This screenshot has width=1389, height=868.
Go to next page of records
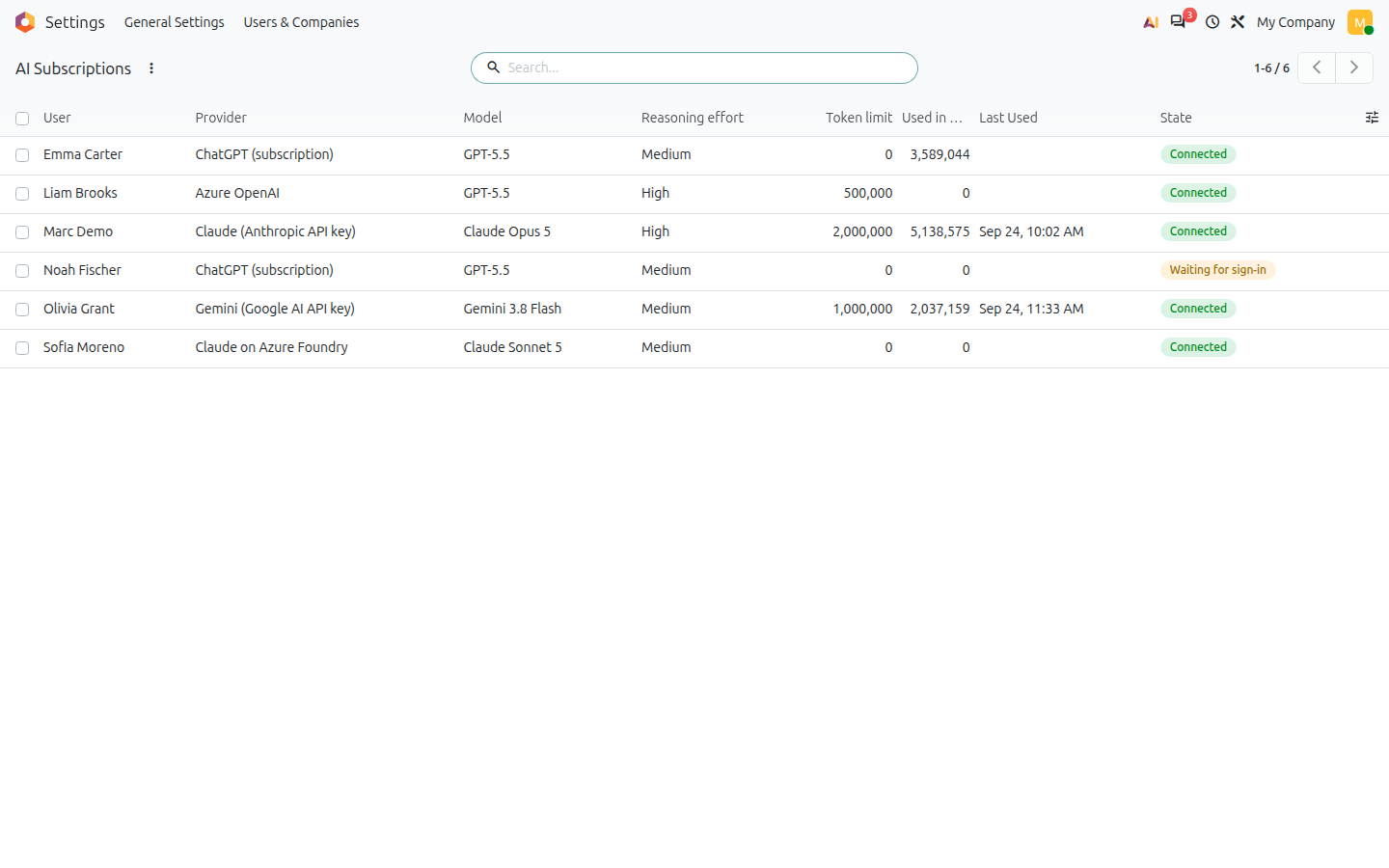click(x=1354, y=68)
